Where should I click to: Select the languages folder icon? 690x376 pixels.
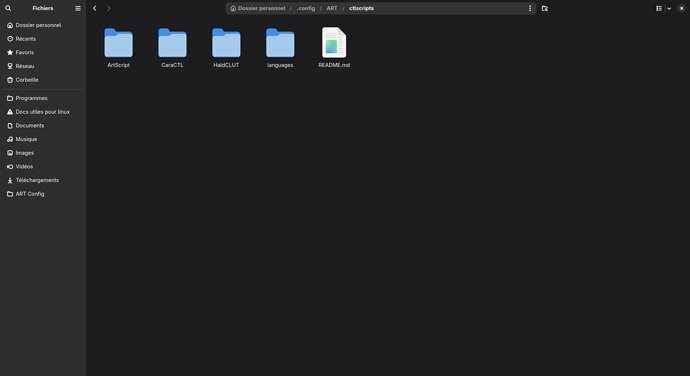(280, 43)
